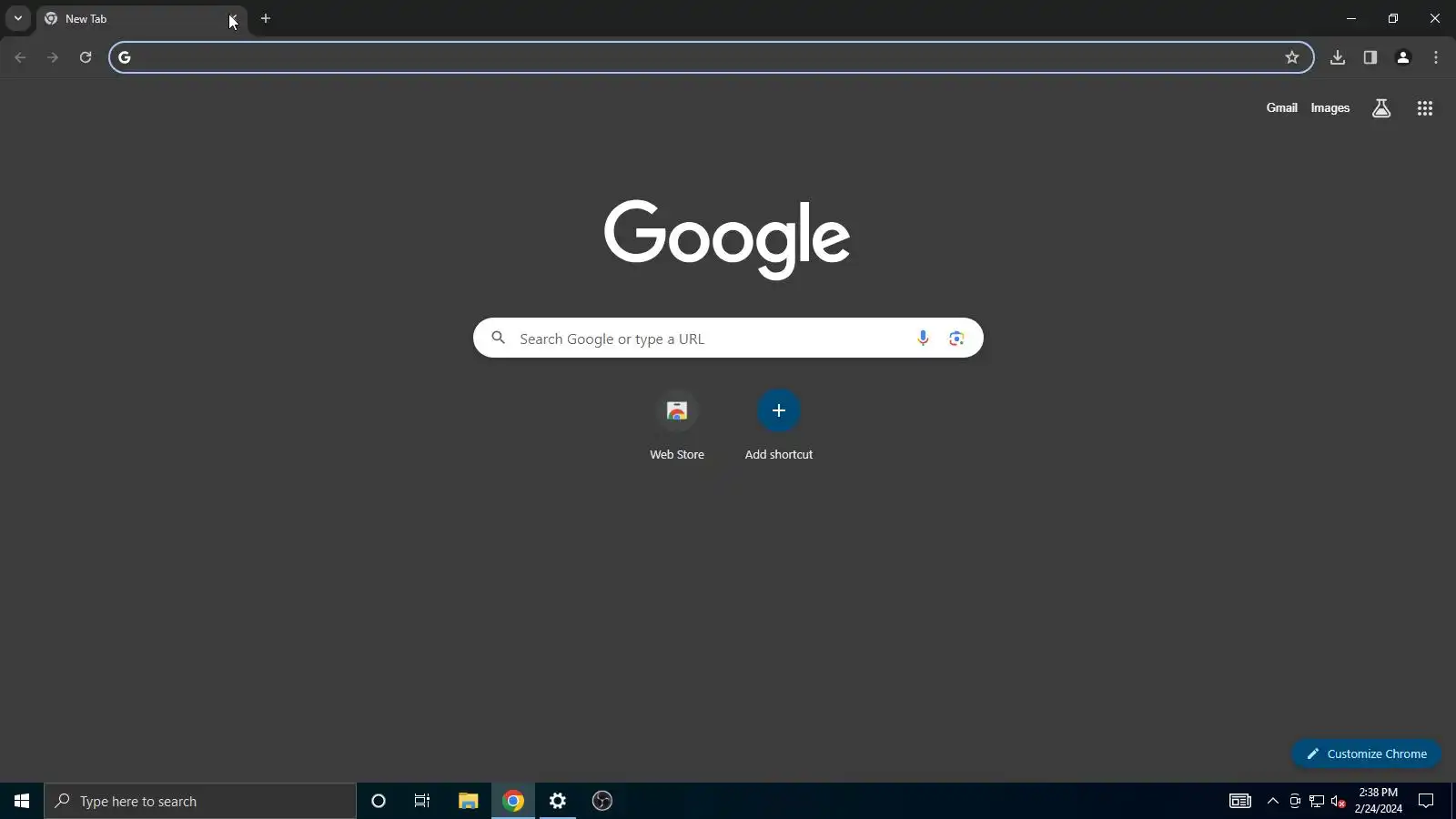Screen dimensions: 1456x819
Task: Open Search Labs flask icon
Action: click(x=1380, y=108)
